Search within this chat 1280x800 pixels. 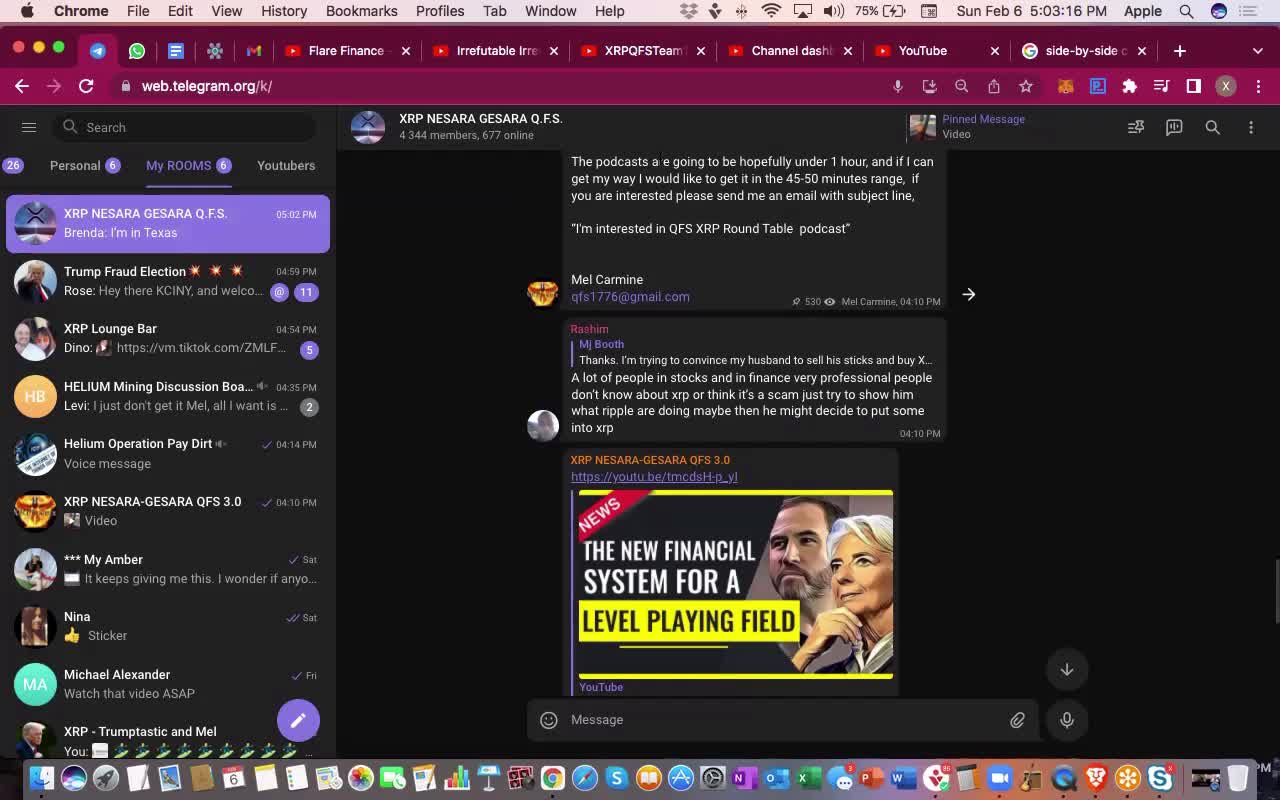click(x=1212, y=127)
